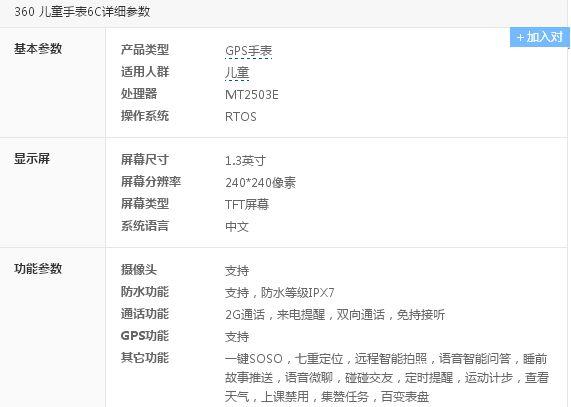Select the GPS功能 label
The image size is (571, 407).
tap(145, 336)
